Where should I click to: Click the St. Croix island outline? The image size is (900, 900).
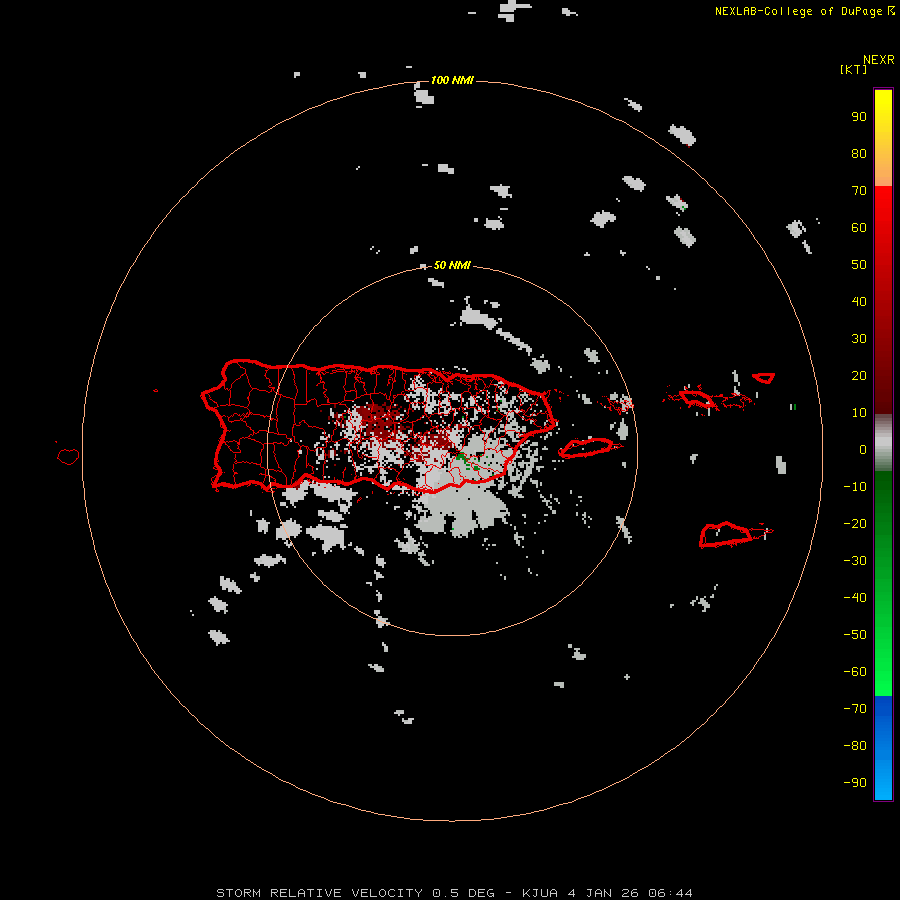726,534
